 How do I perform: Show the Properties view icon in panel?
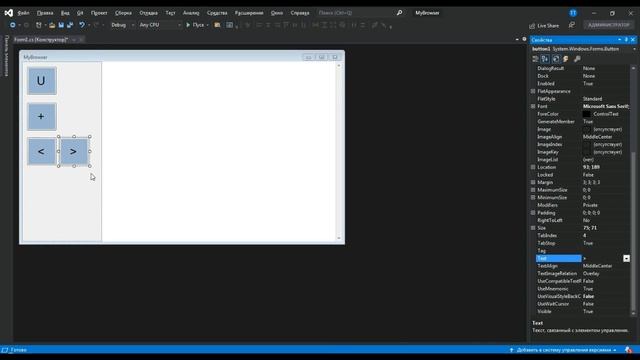tap(556, 59)
